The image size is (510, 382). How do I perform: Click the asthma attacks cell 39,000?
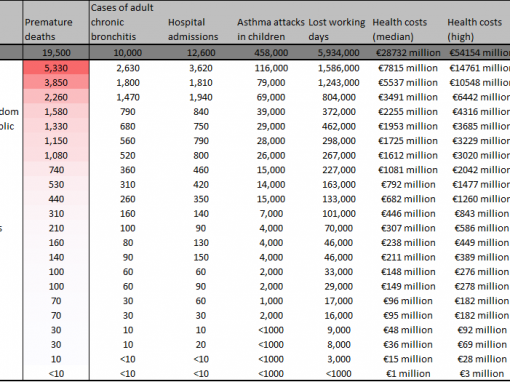pos(271,112)
